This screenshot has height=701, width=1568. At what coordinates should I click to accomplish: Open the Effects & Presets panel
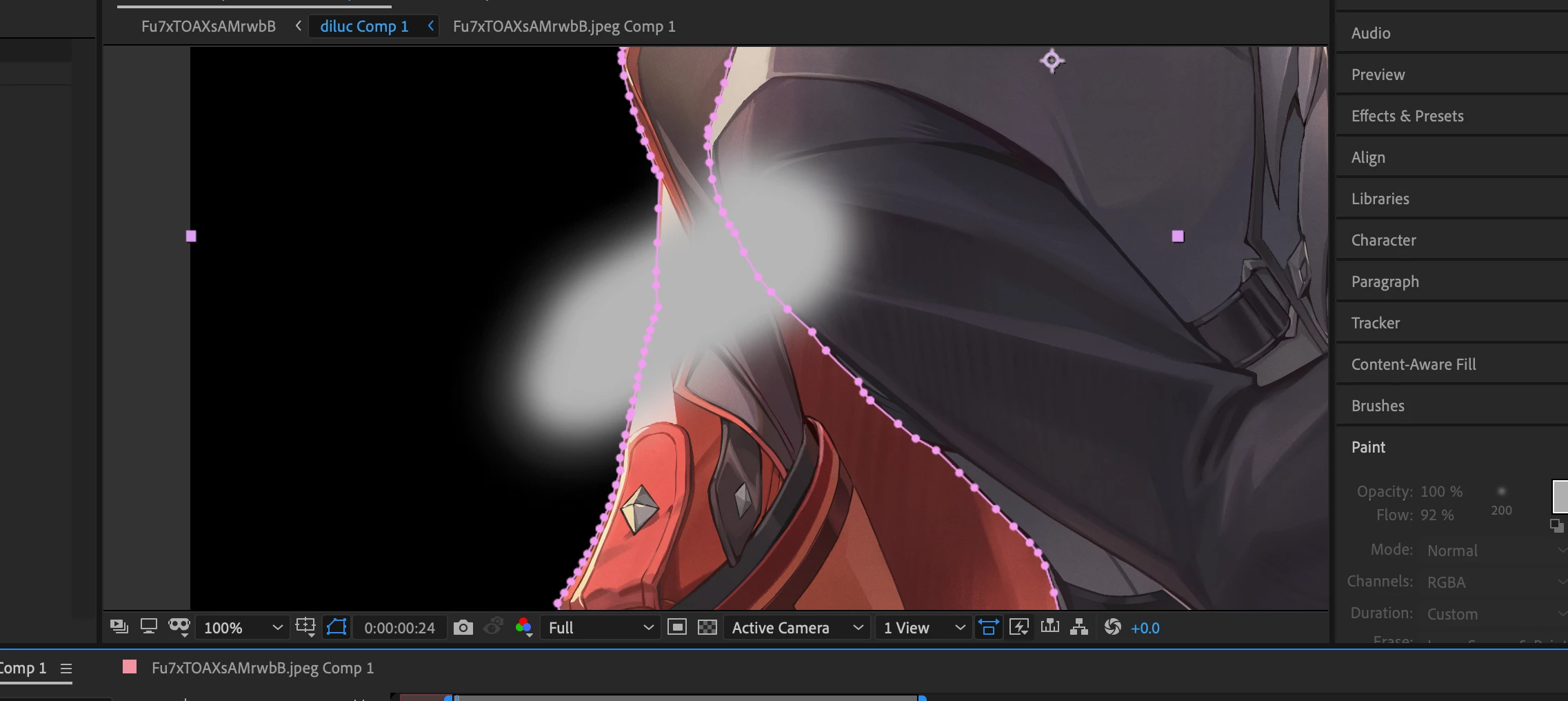pos(1451,116)
